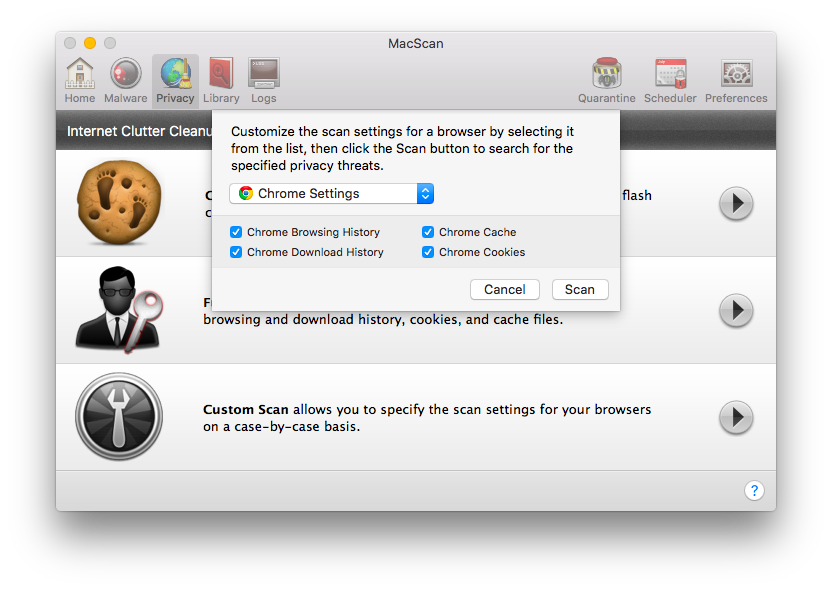This screenshot has width=832, height=591.
Task: Click the browsing and download history text
Action: point(383,319)
